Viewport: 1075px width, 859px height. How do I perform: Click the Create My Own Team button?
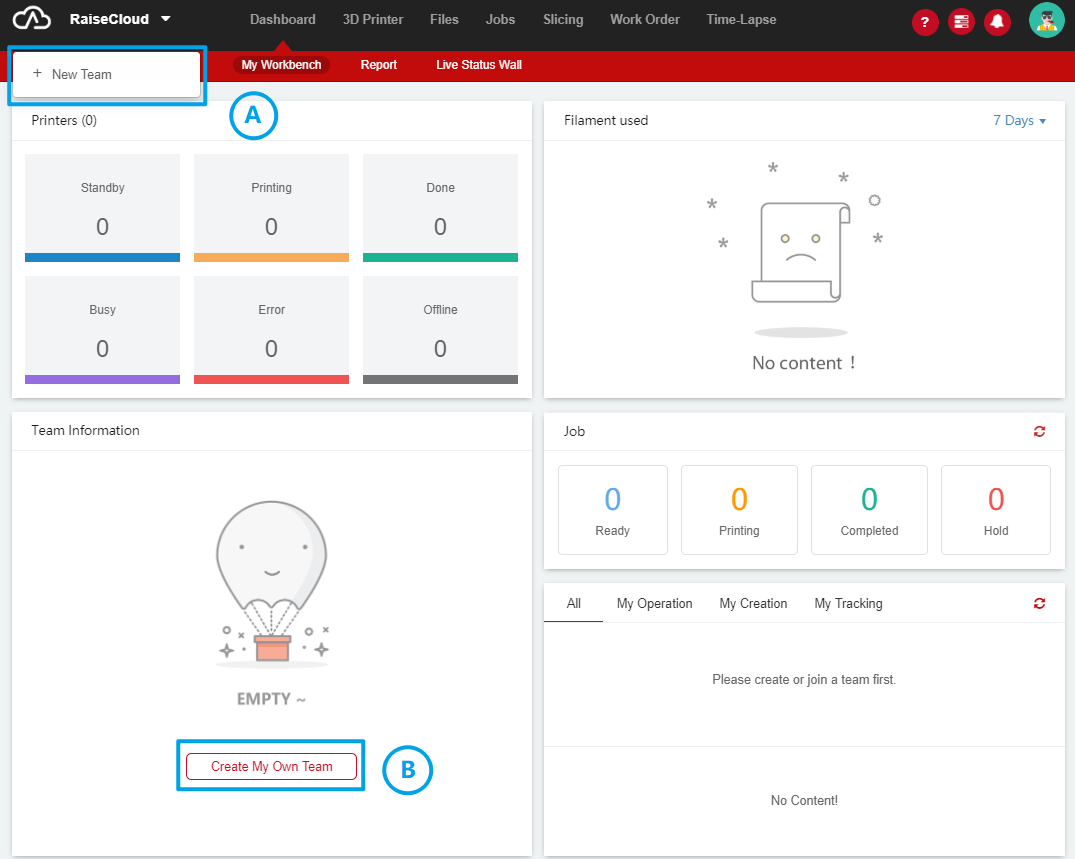click(x=271, y=766)
